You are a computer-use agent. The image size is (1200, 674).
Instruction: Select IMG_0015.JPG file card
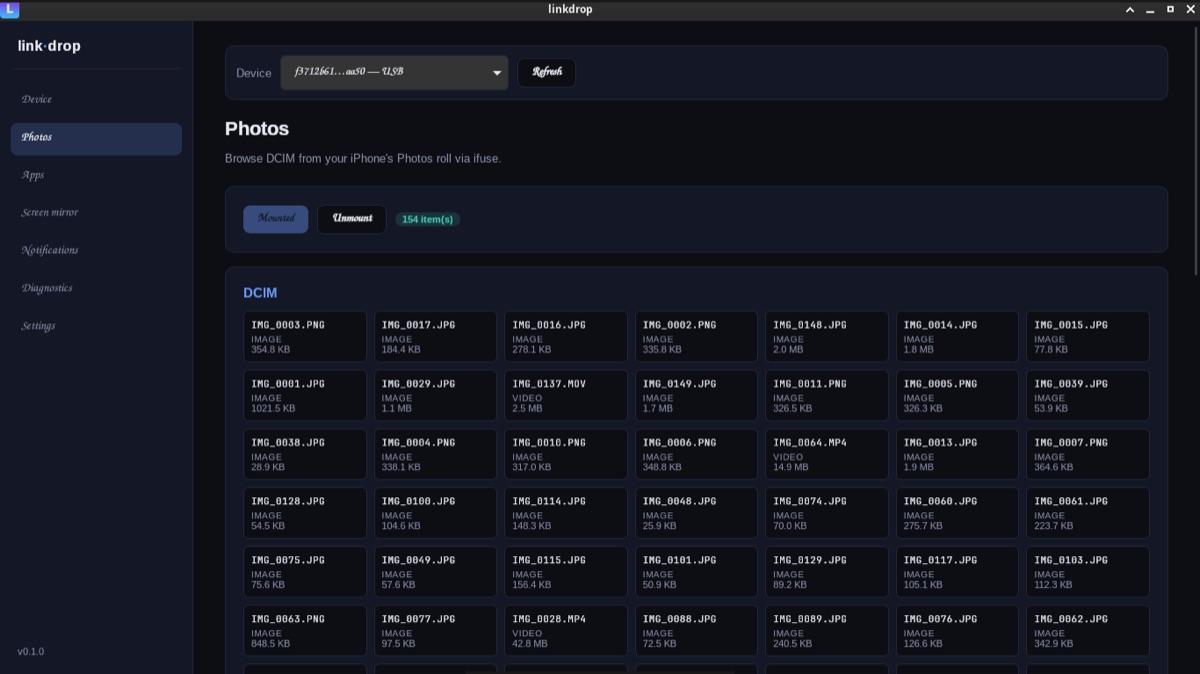[1088, 337]
